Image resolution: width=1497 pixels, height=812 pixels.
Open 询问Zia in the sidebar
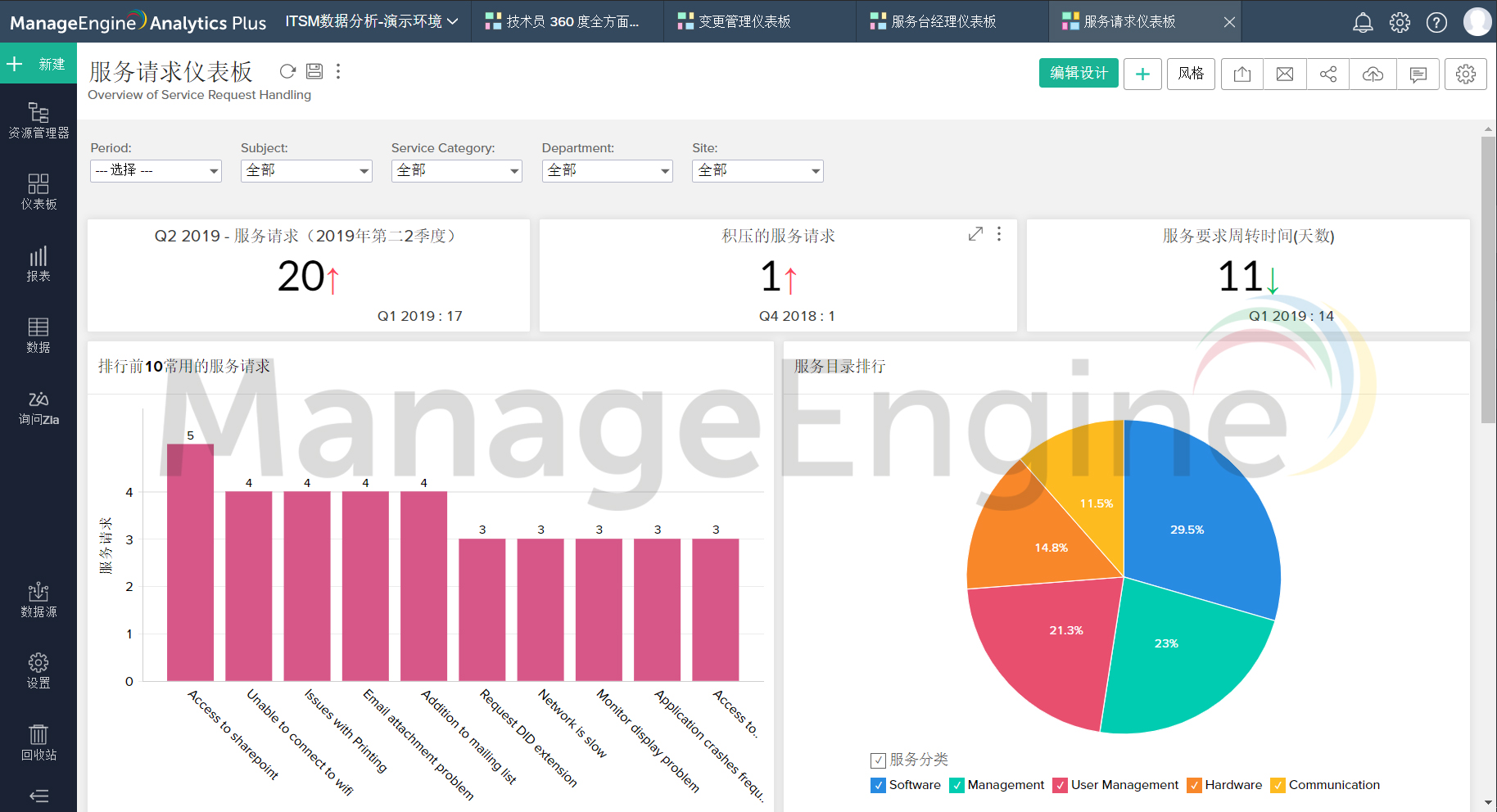(x=38, y=407)
